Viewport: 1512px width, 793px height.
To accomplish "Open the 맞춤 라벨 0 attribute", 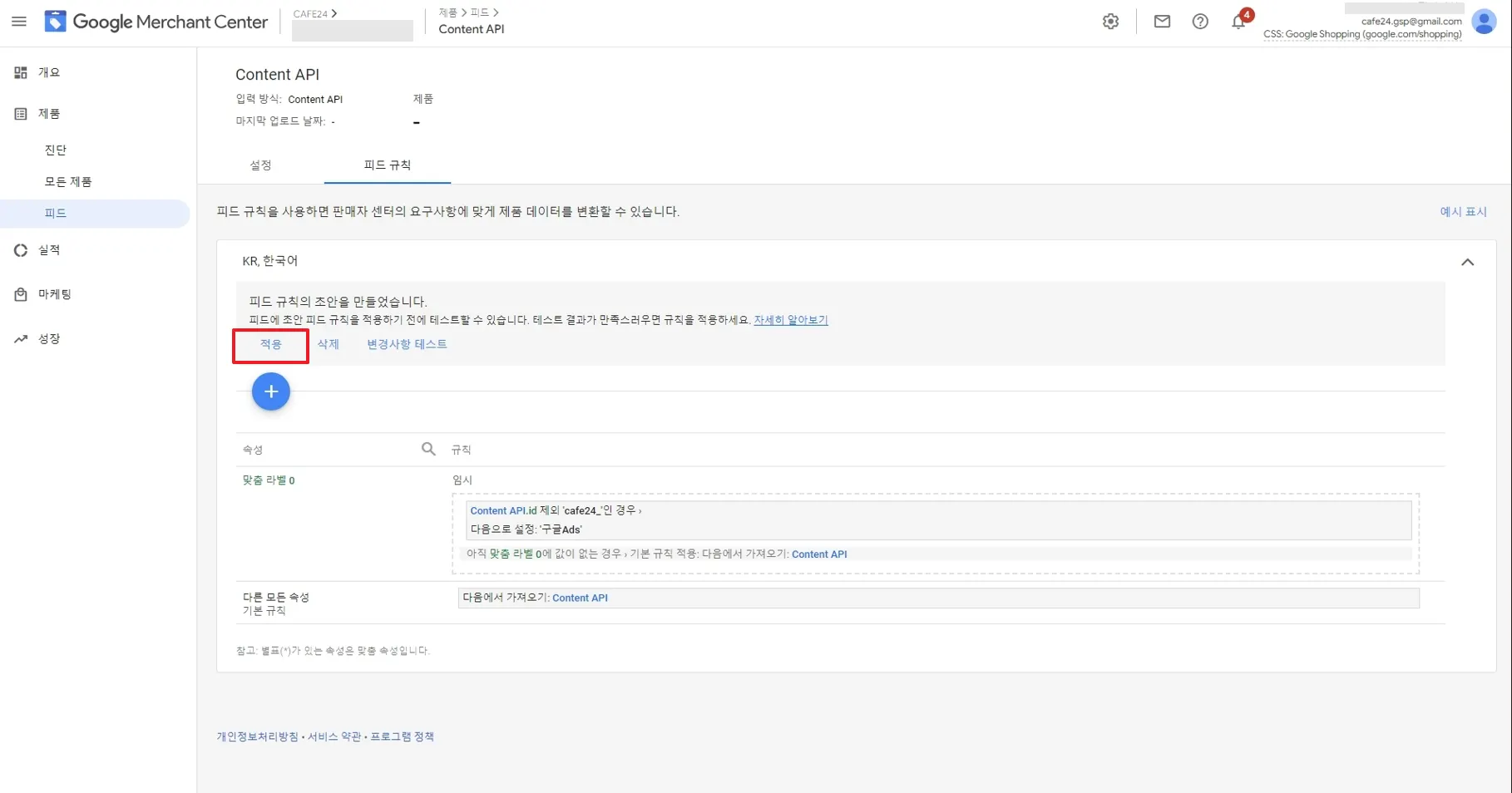I will [269, 480].
